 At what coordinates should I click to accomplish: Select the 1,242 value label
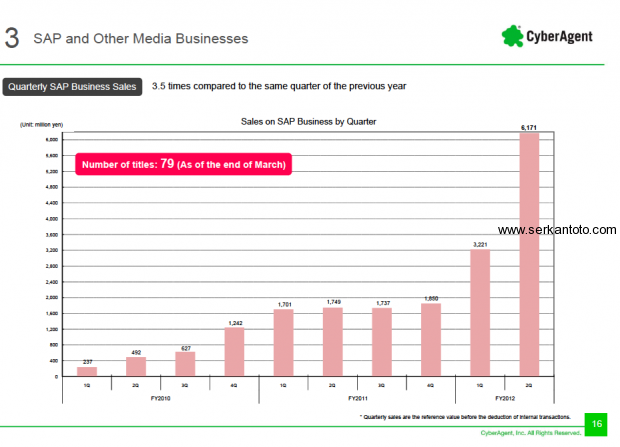pyautogui.click(x=235, y=323)
